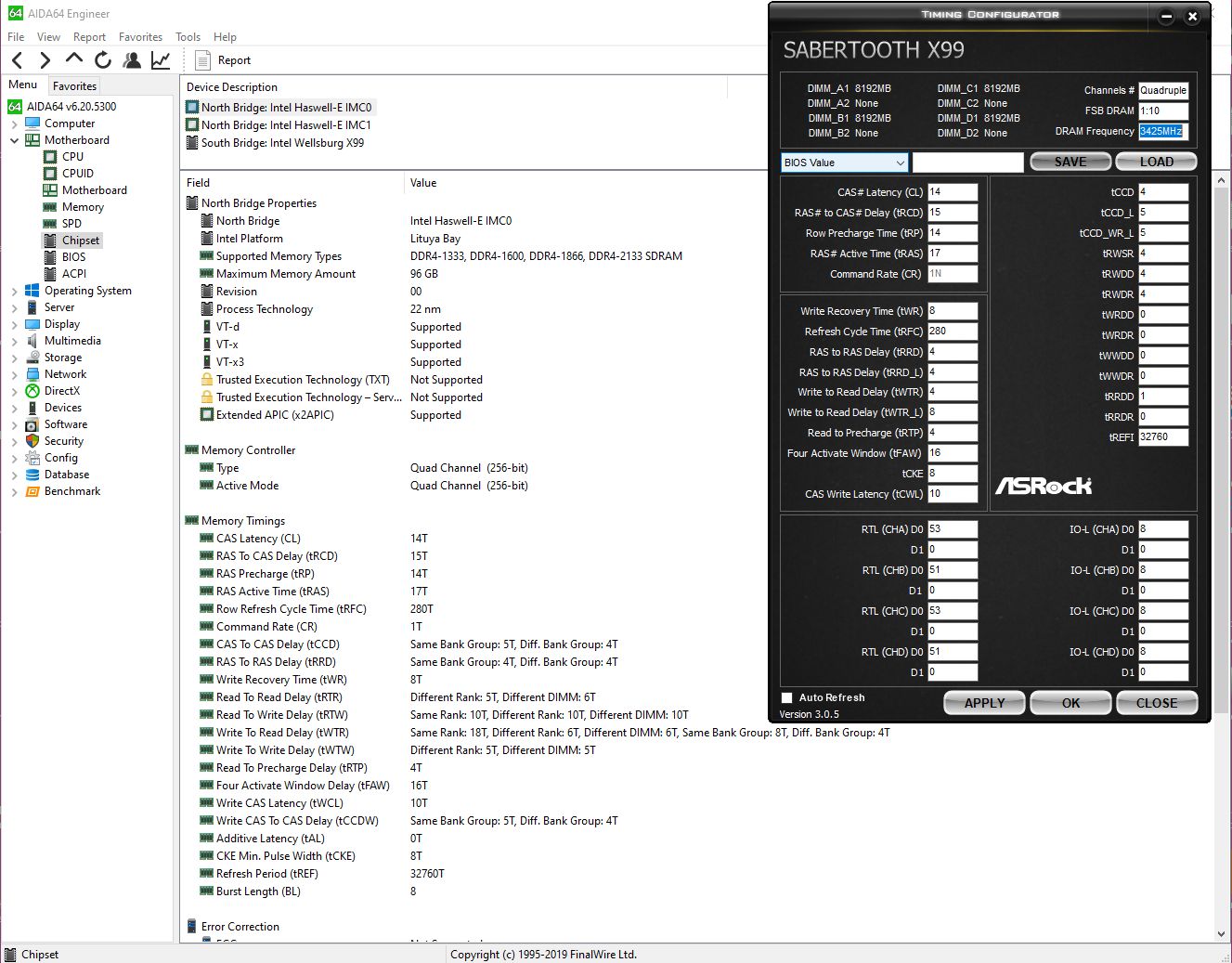Viewport: 1232px width, 963px height.
Task: Close Timing Configurator with the X icon
Action: tap(1193, 17)
